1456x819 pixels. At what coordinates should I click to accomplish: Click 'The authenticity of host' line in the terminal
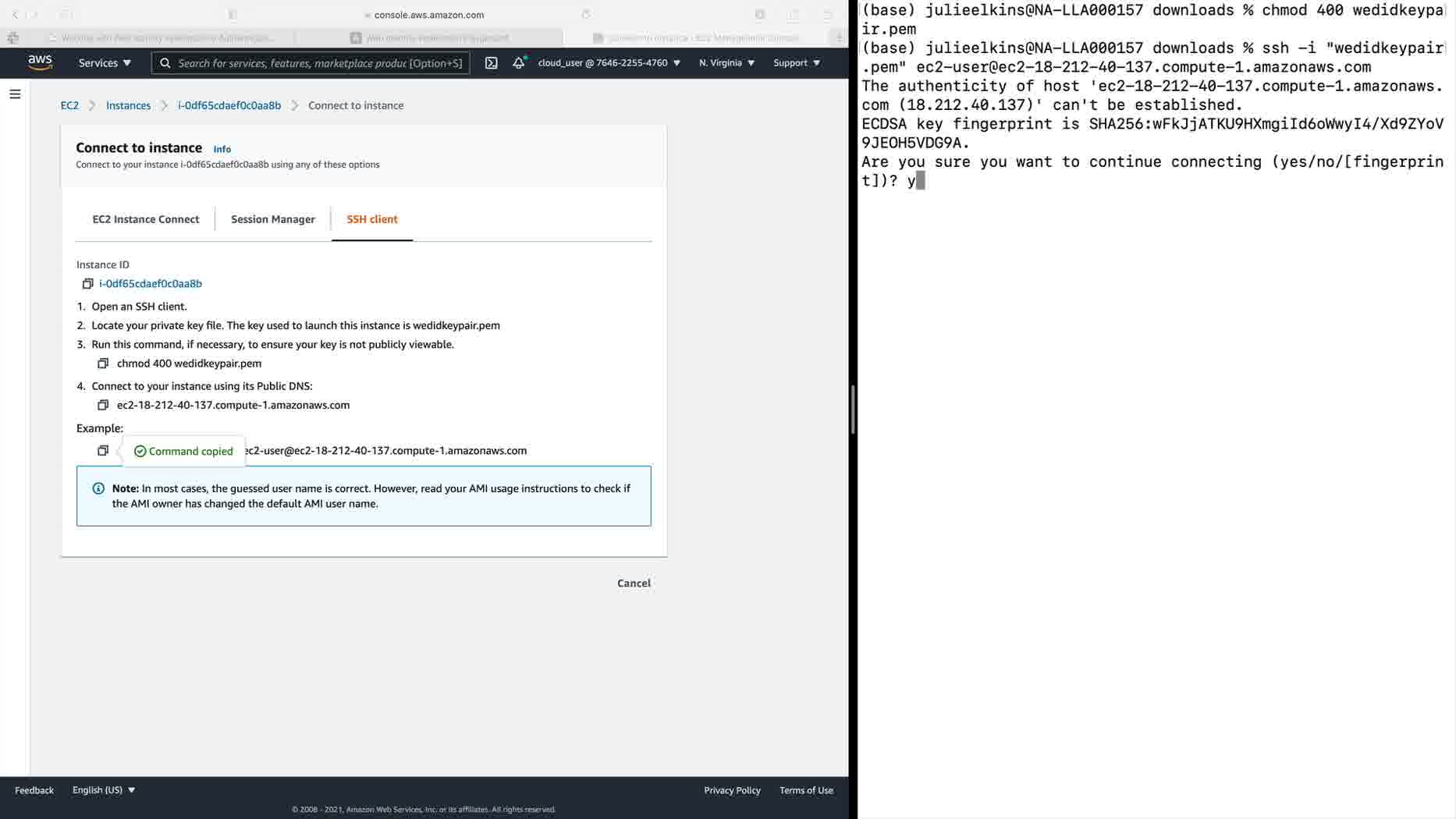tap(1152, 95)
